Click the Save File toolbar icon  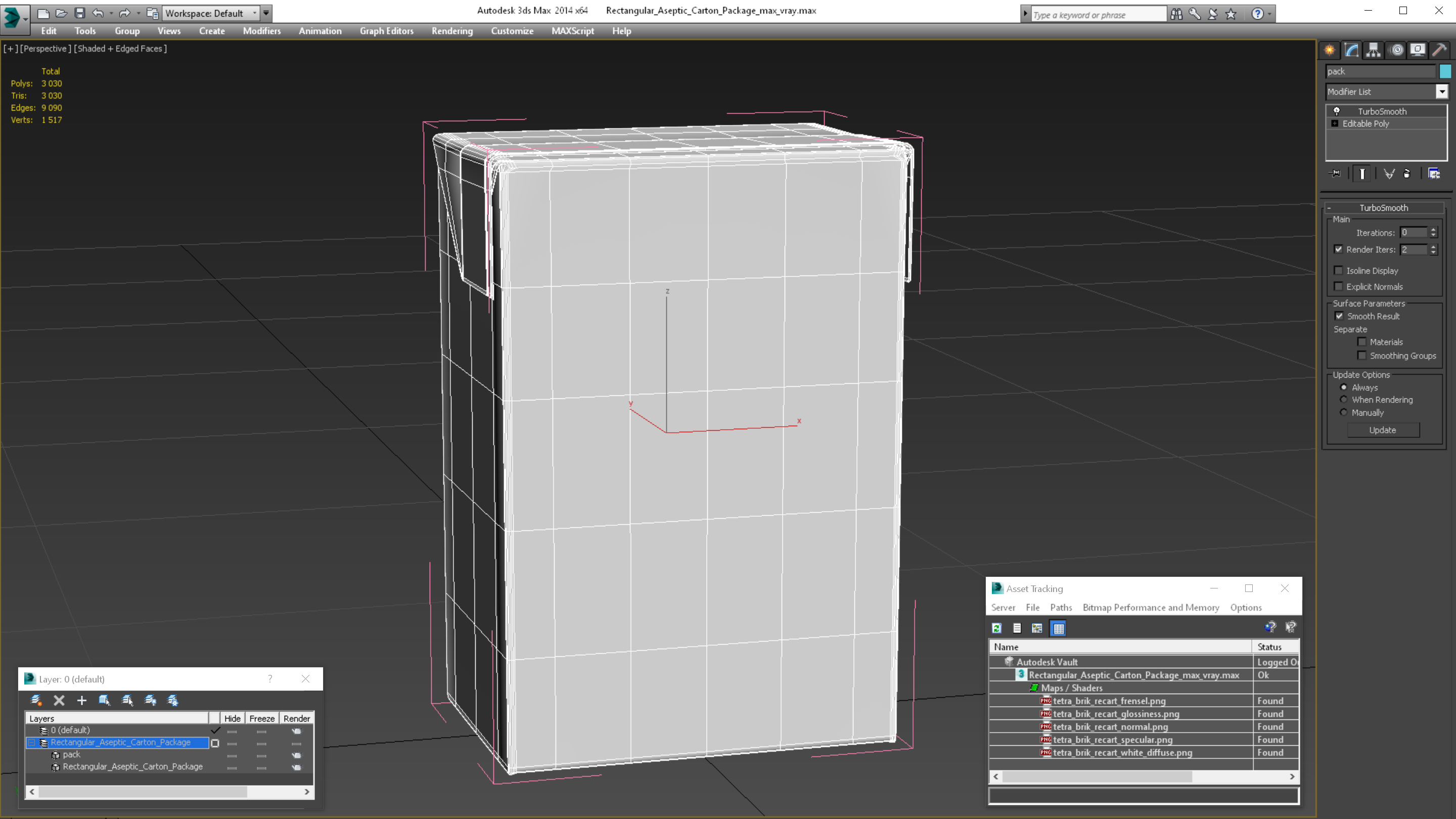(x=80, y=13)
